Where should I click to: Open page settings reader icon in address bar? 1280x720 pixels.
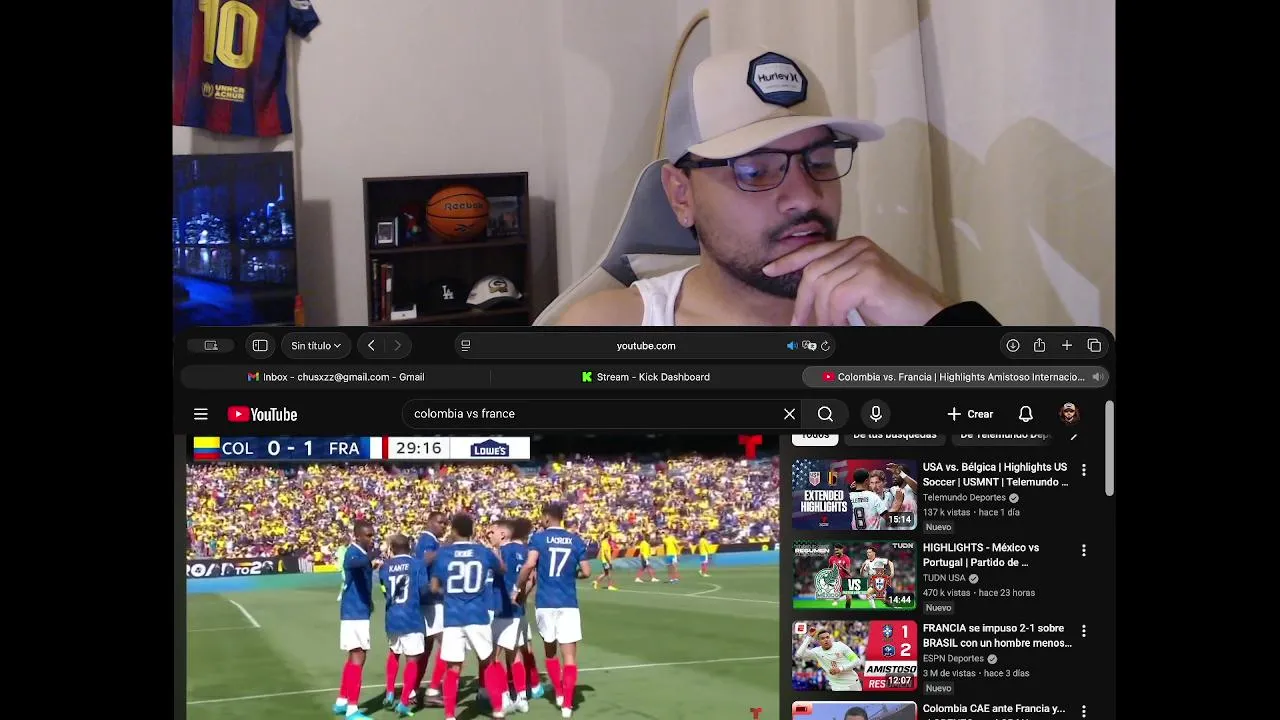point(465,345)
